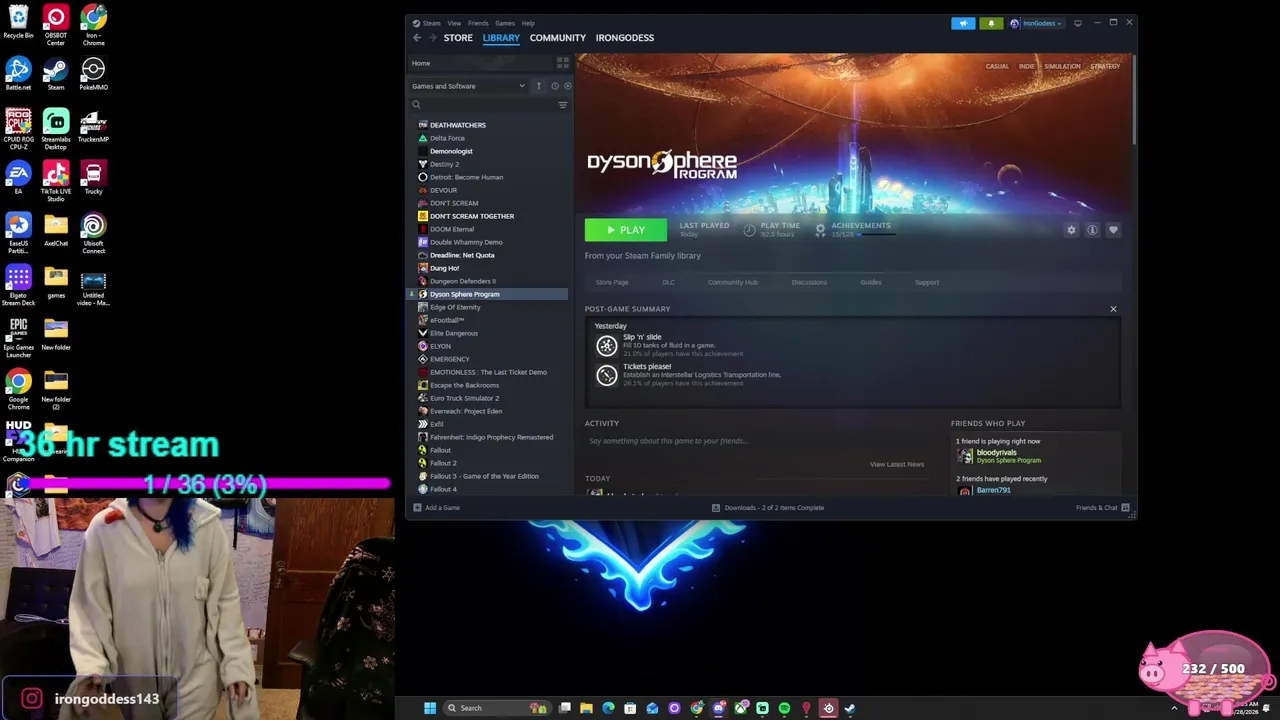Open Streamlabs Desktop shortcut
The image size is (1280, 720).
(56, 129)
